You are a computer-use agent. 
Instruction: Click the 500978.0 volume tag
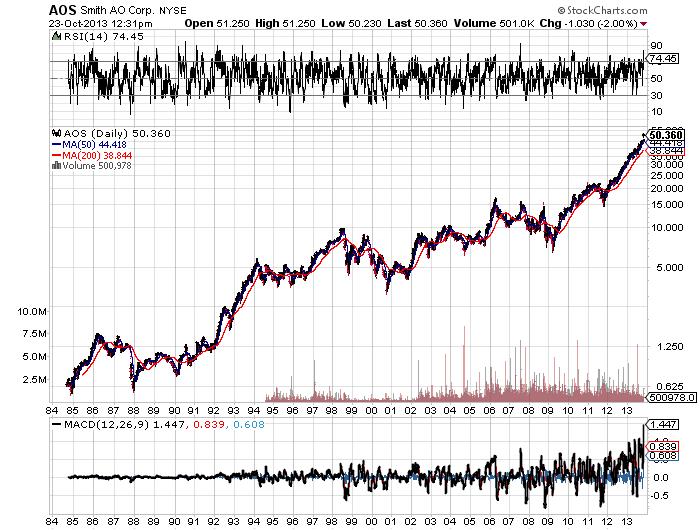coord(672,397)
